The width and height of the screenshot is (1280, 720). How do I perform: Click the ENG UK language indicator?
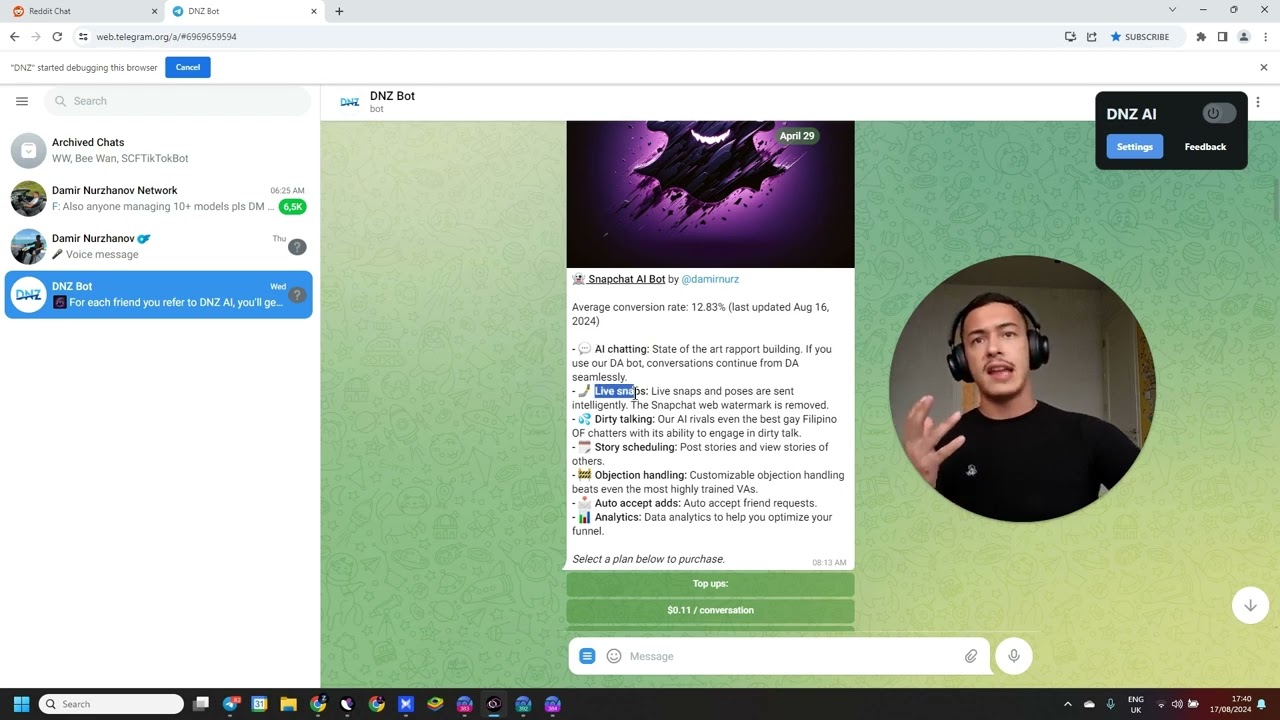[x=1136, y=704]
